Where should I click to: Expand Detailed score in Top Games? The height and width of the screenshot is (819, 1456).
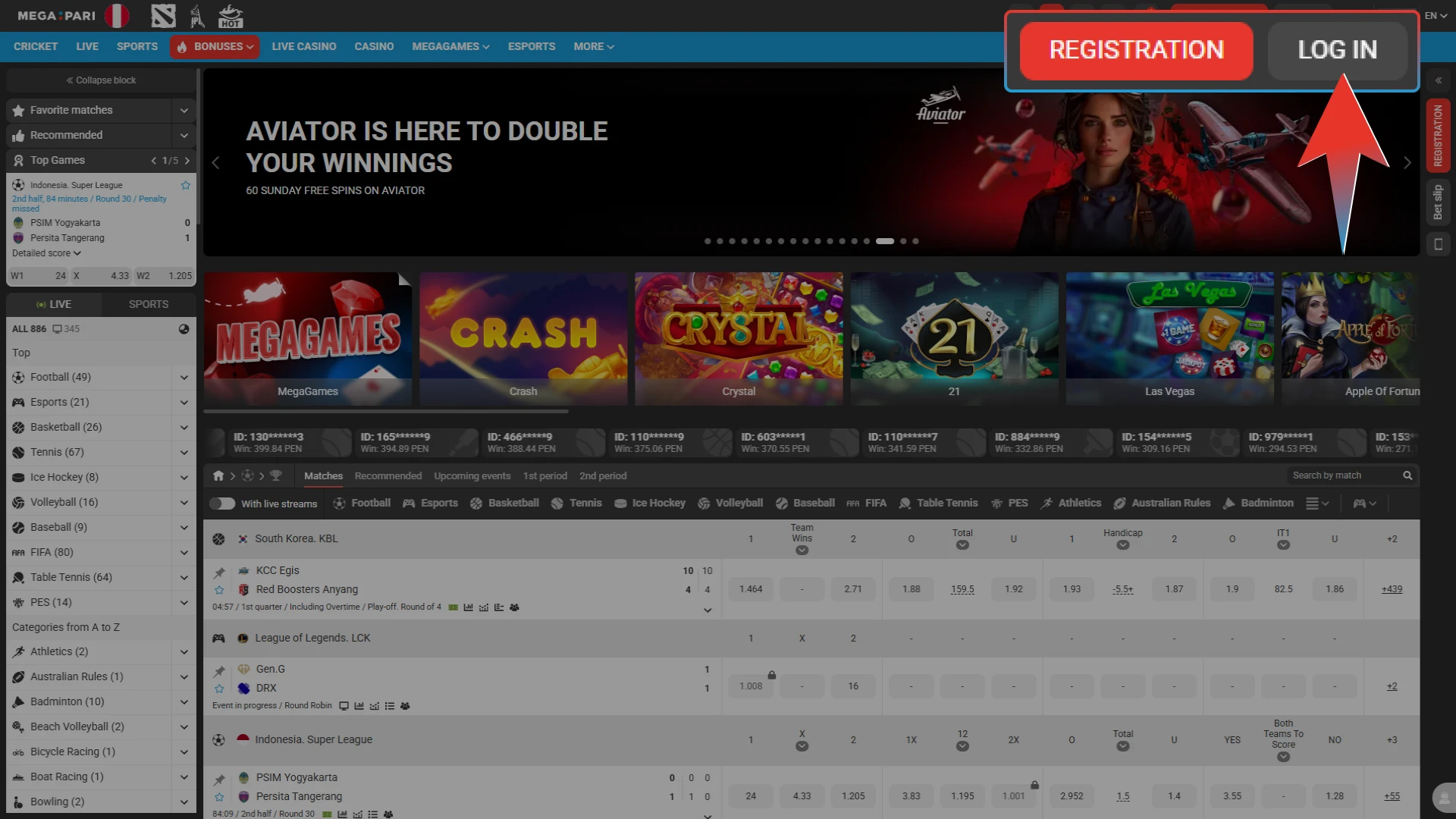click(x=46, y=253)
